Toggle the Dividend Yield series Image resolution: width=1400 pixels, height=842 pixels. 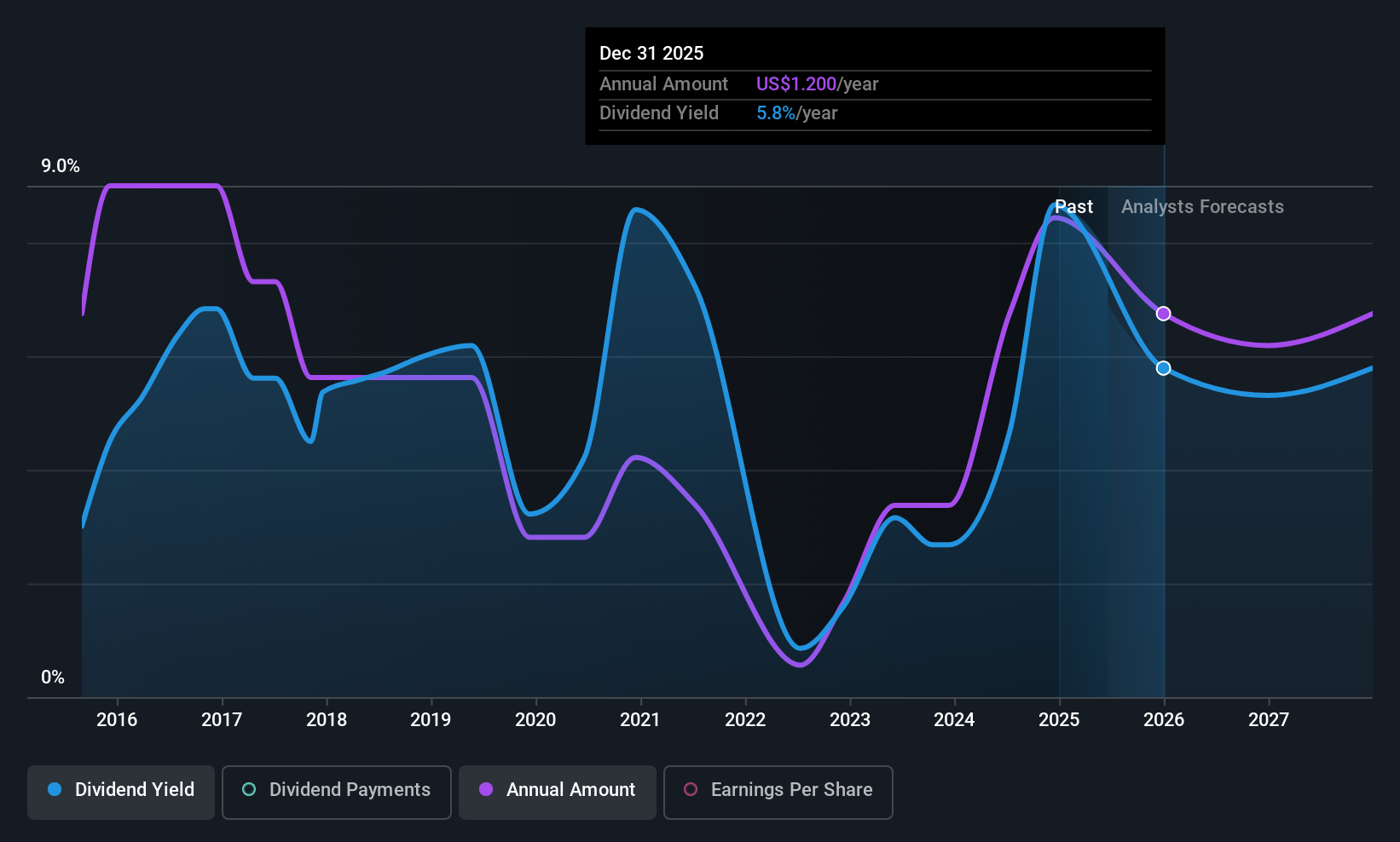pyautogui.click(x=121, y=793)
